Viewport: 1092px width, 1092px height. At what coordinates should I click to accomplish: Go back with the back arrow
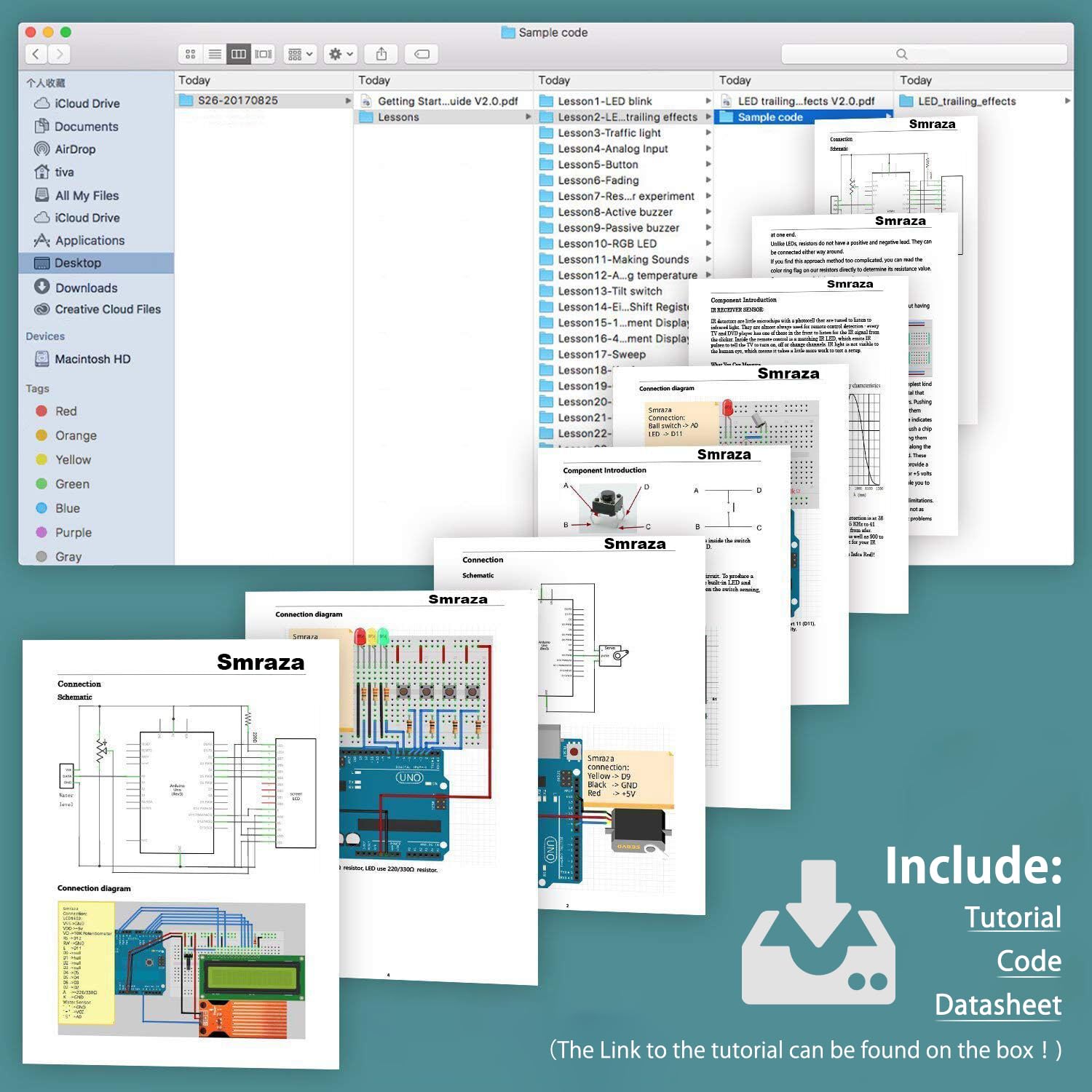(36, 54)
